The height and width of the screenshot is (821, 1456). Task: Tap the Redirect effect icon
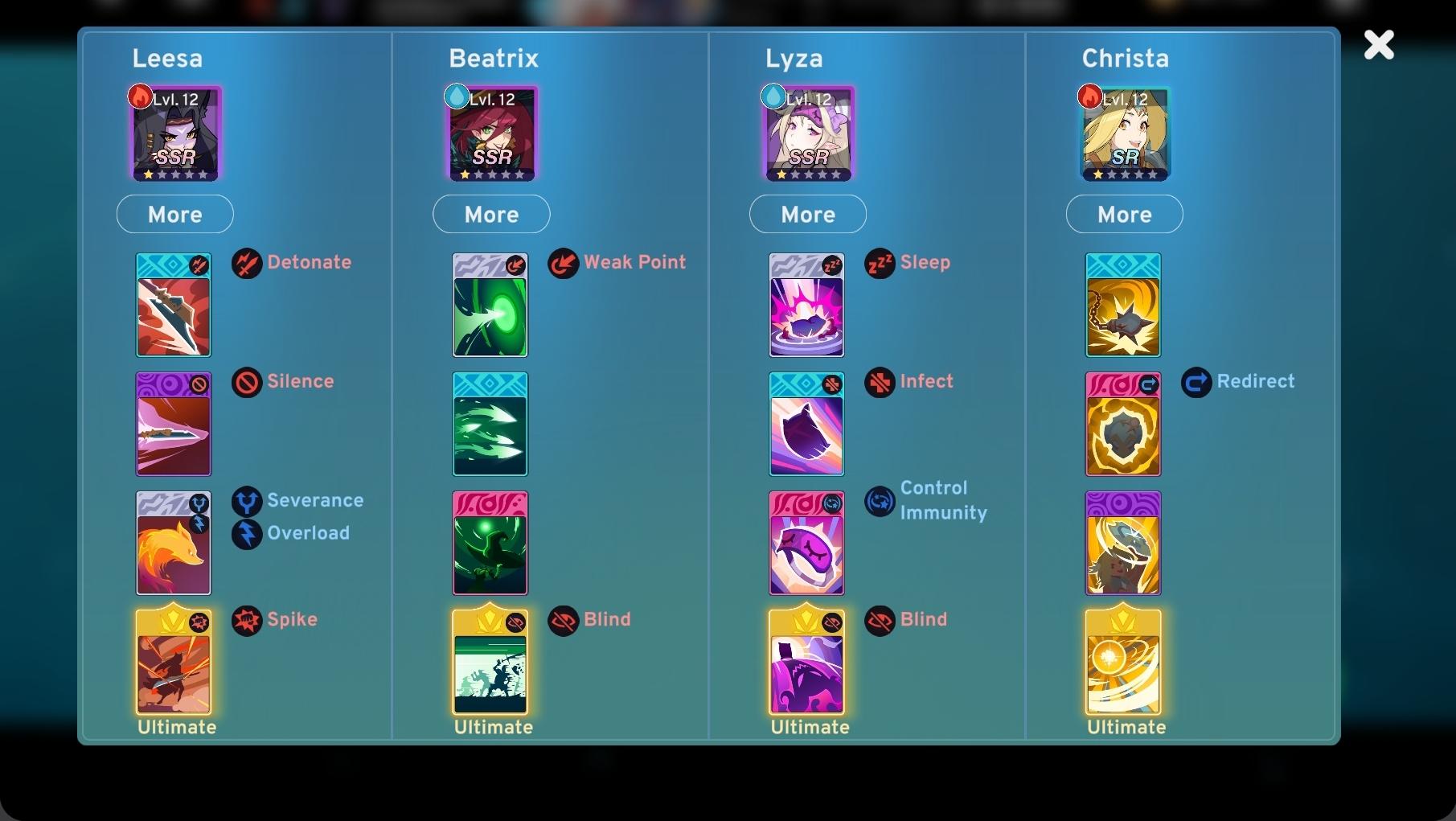point(1196,382)
